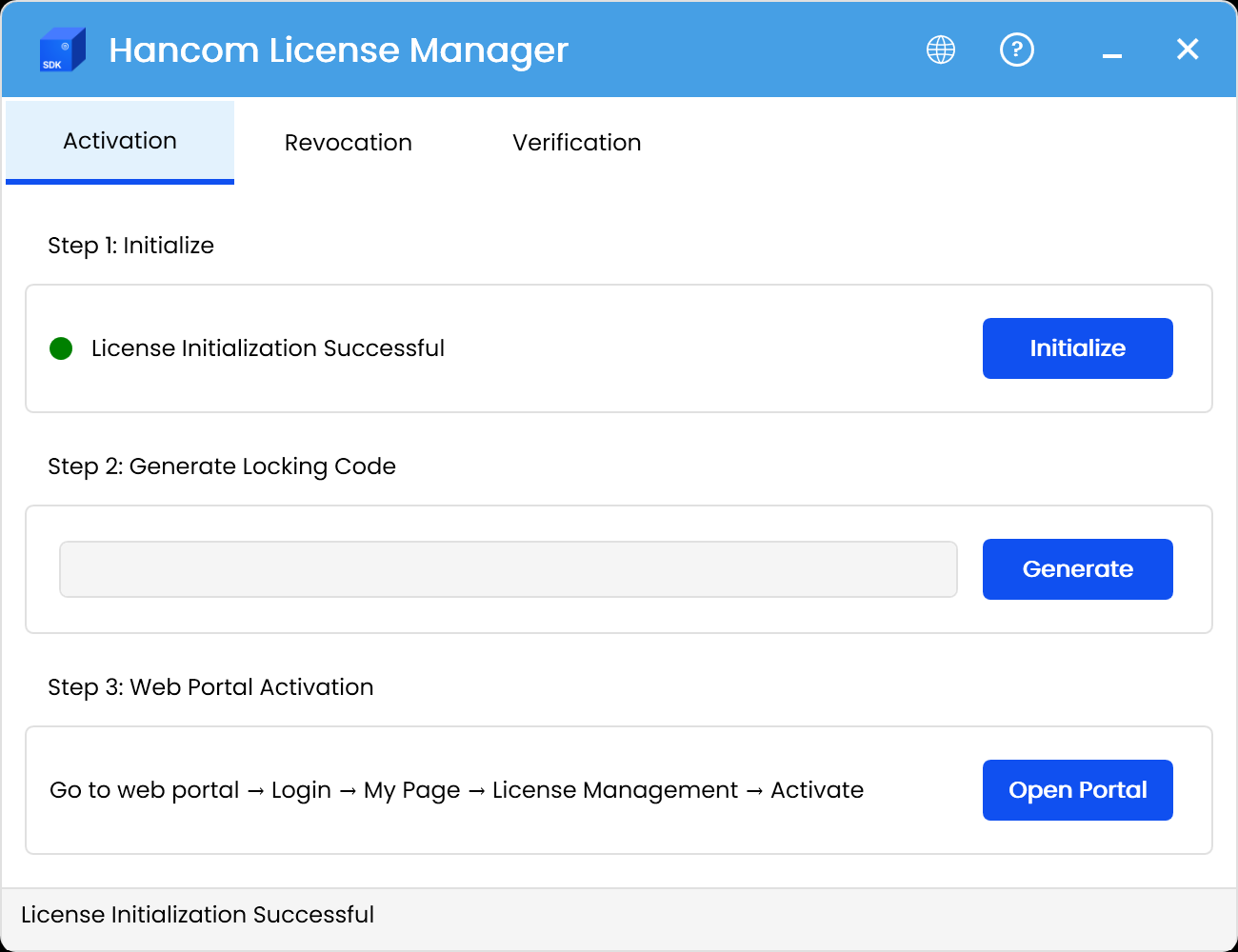Click the License Initialization Successful text
Screen dimensions: 1238x952
click(268, 348)
